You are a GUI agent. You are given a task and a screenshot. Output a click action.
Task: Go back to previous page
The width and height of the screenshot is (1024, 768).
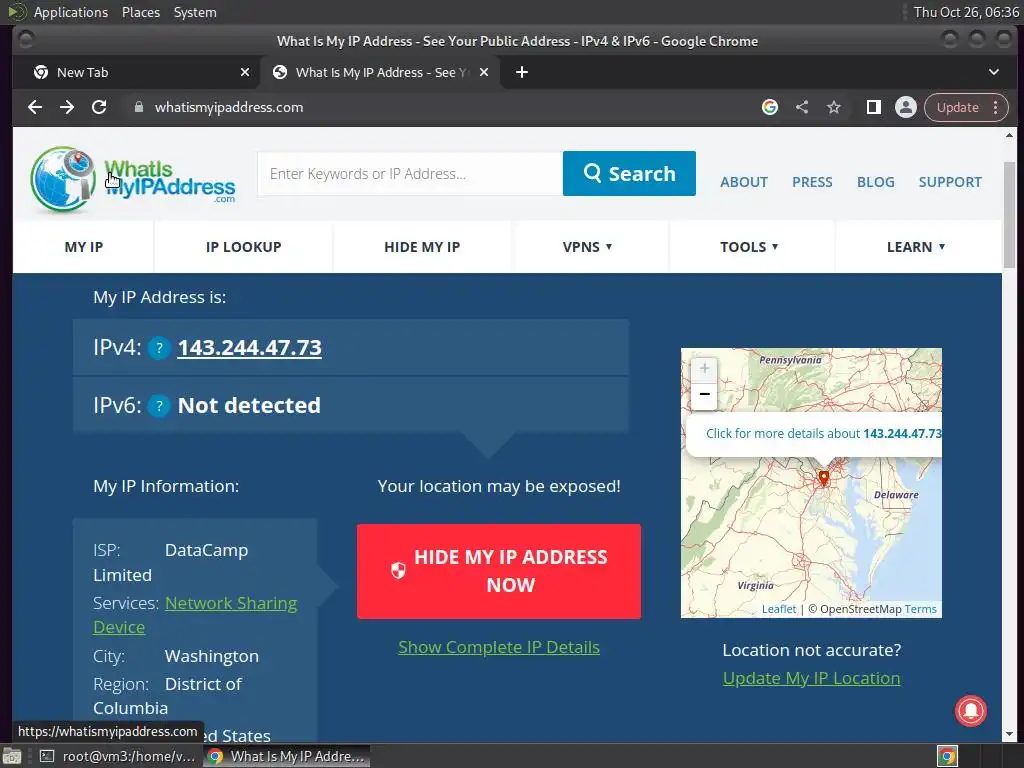click(x=35, y=107)
